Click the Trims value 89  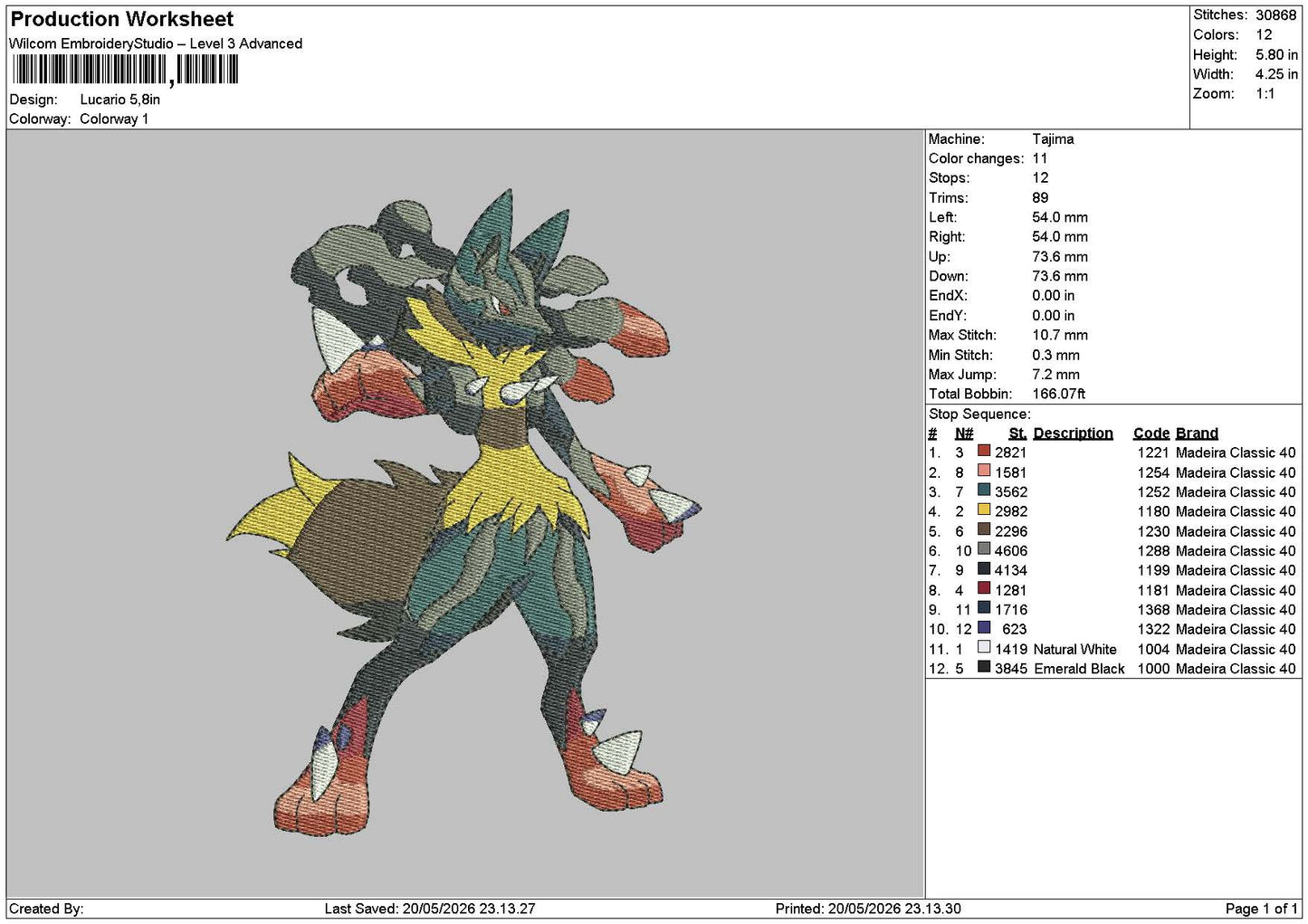pyautogui.click(x=1040, y=197)
